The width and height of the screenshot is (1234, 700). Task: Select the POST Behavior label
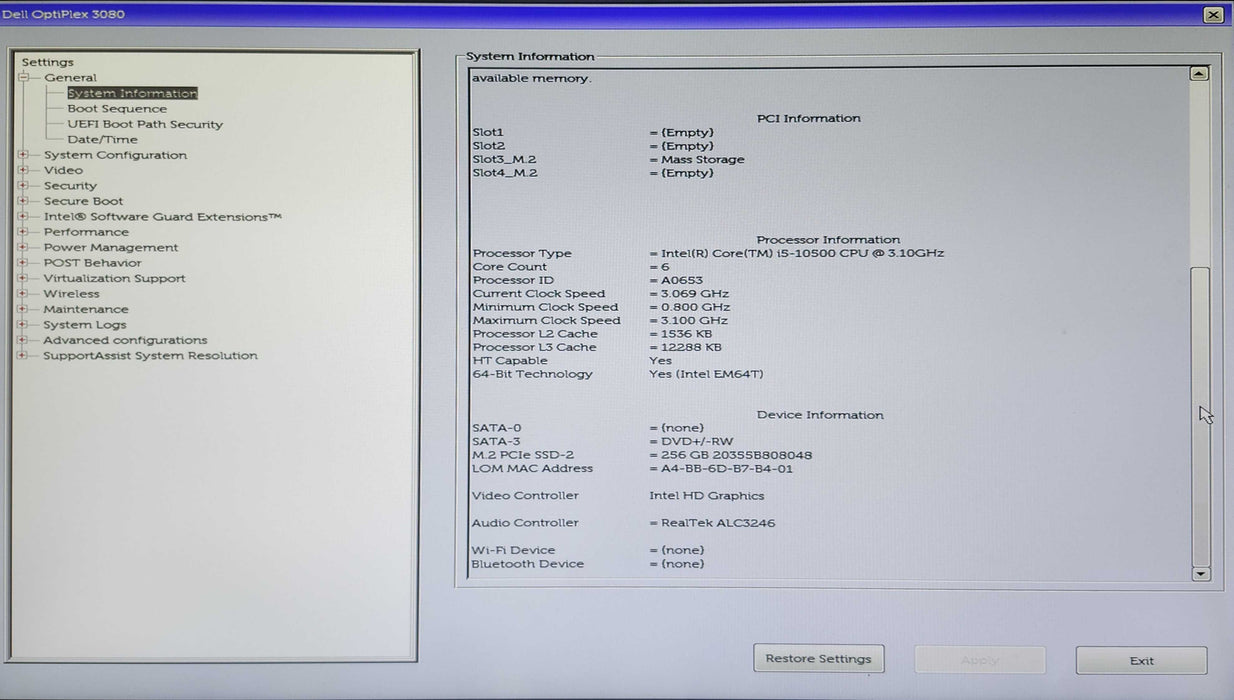(x=92, y=263)
